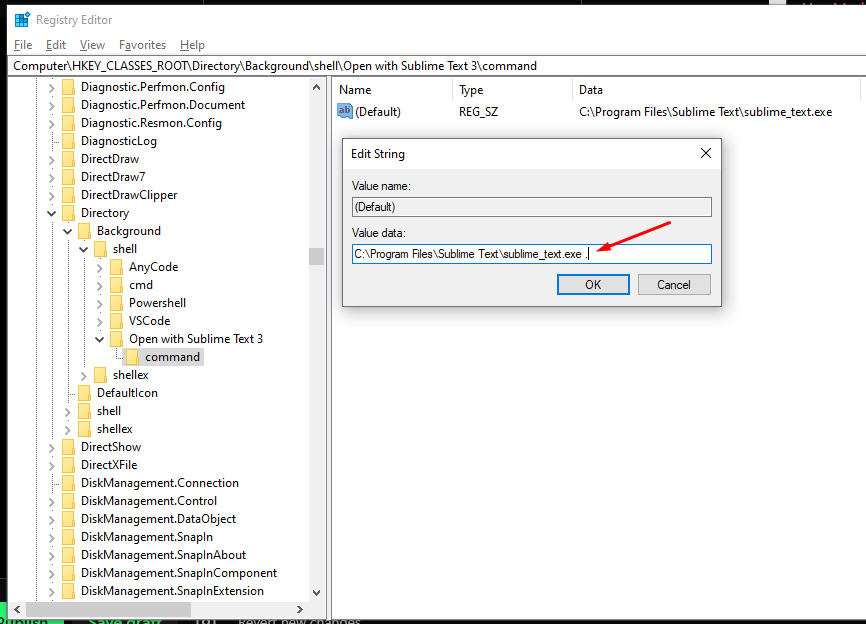Expand the Diagnostic.Perfmon.Document key
The height and width of the screenshot is (624, 866).
(51, 105)
